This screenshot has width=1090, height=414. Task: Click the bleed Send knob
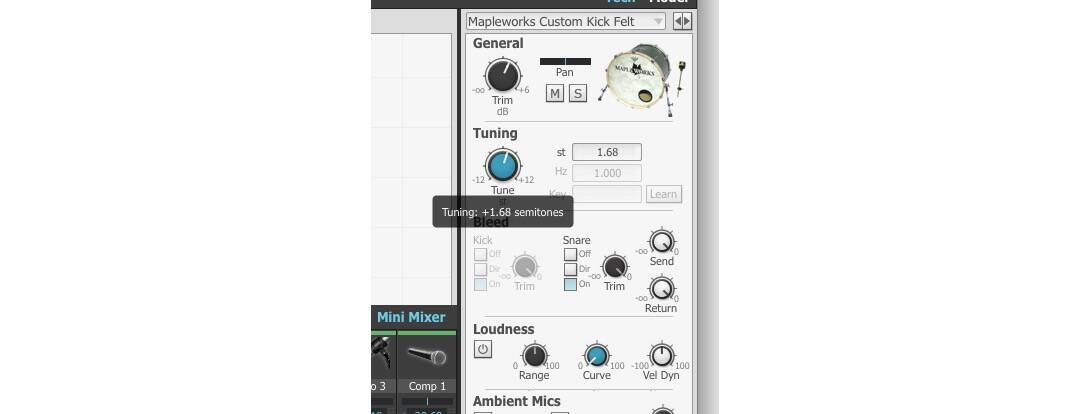(x=662, y=242)
